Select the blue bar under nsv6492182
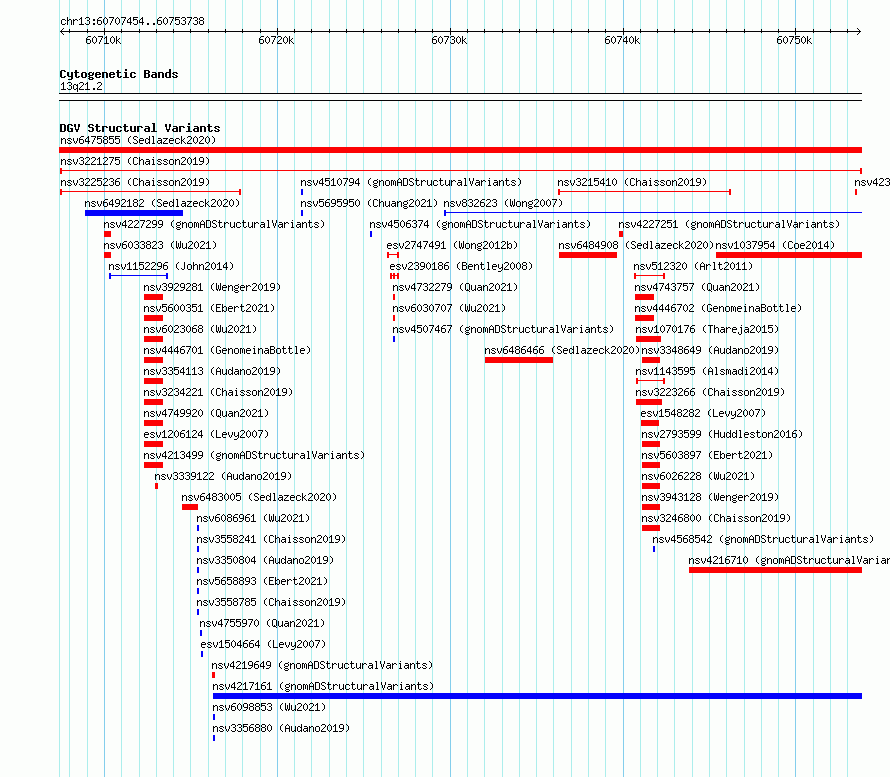Viewport: 890px width, 777px height. pos(134,213)
